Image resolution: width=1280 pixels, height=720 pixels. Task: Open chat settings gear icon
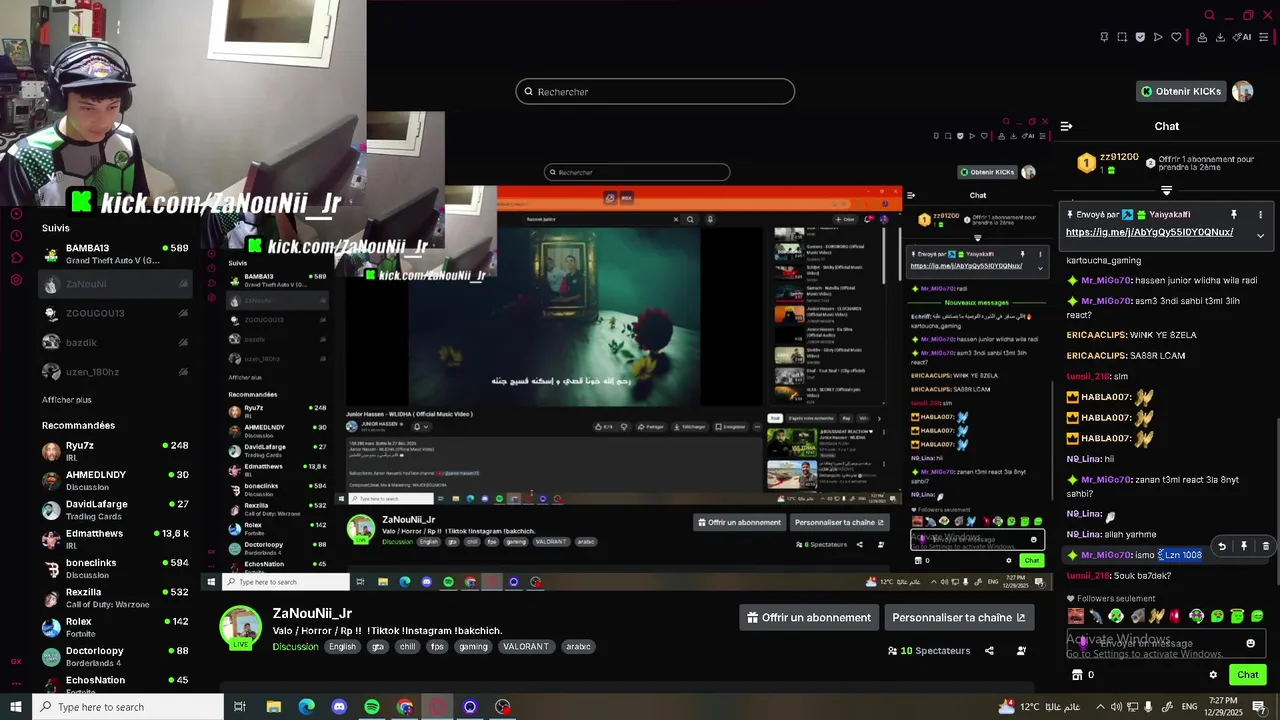(x=1213, y=675)
